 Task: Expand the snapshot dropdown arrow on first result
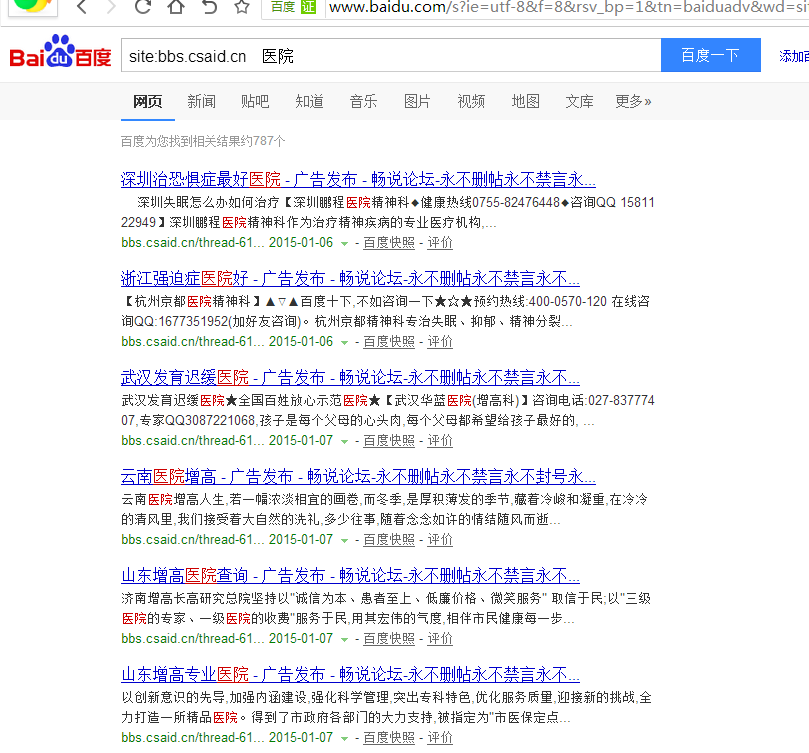tap(342, 243)
